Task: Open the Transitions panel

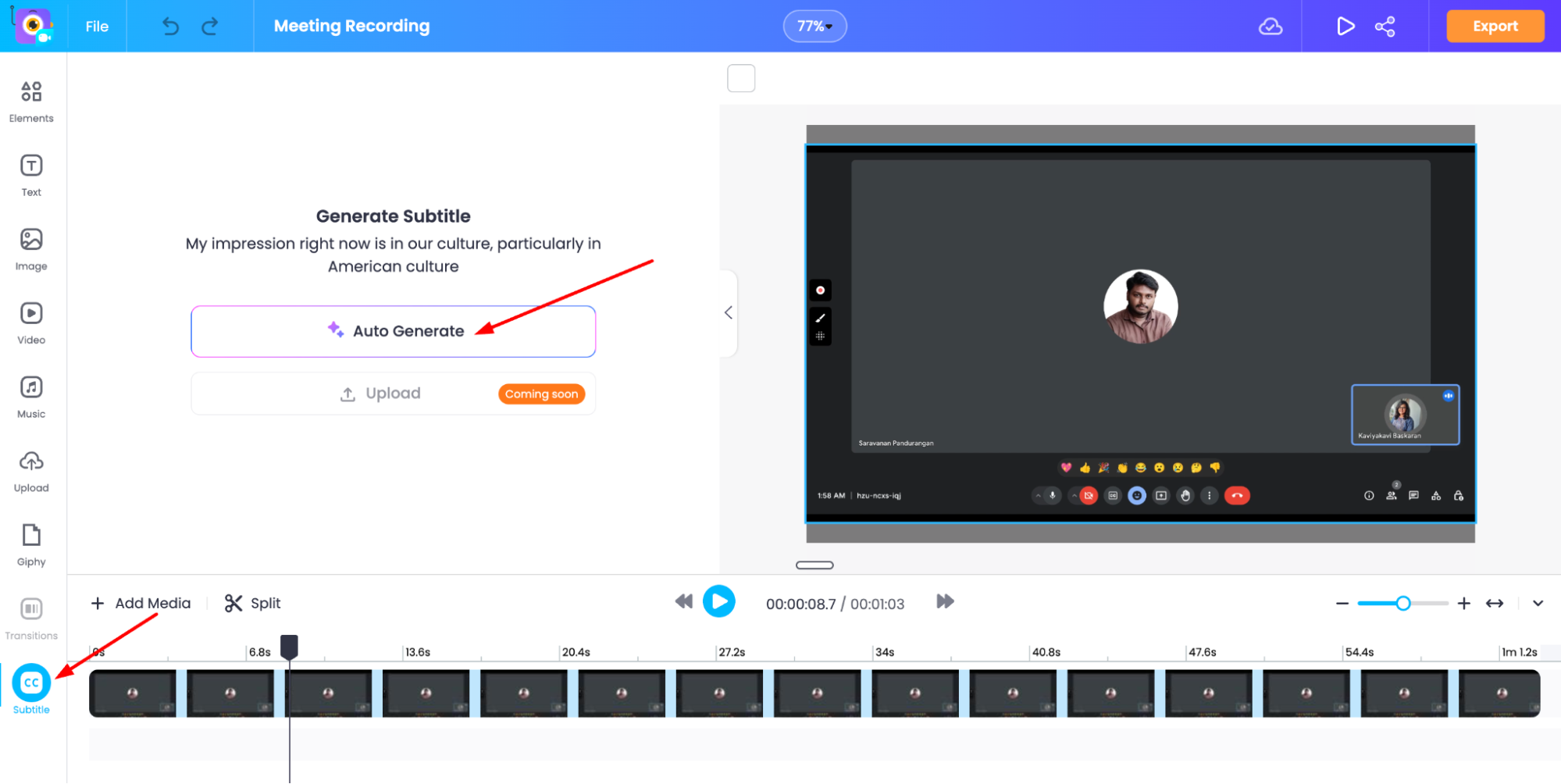Action: click(31, 618)
